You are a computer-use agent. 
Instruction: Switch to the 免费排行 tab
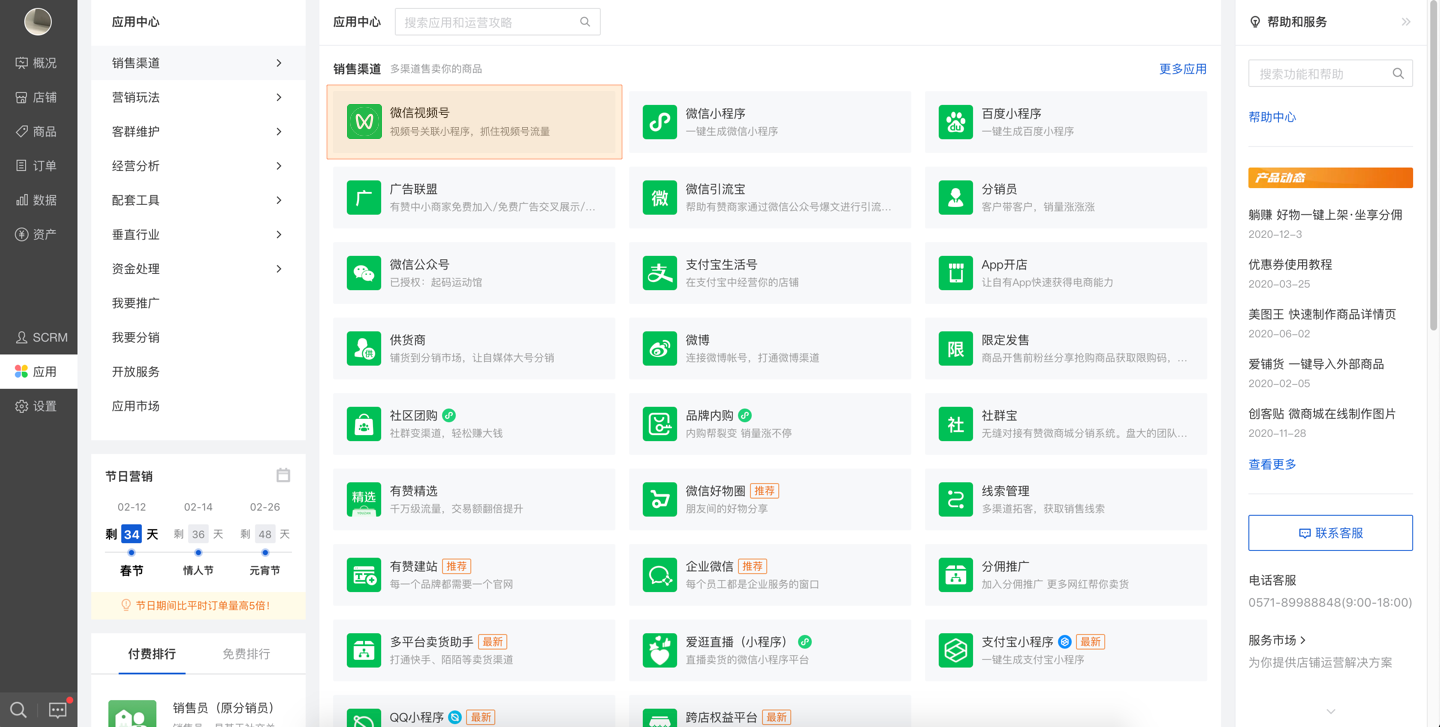(246, 654)
